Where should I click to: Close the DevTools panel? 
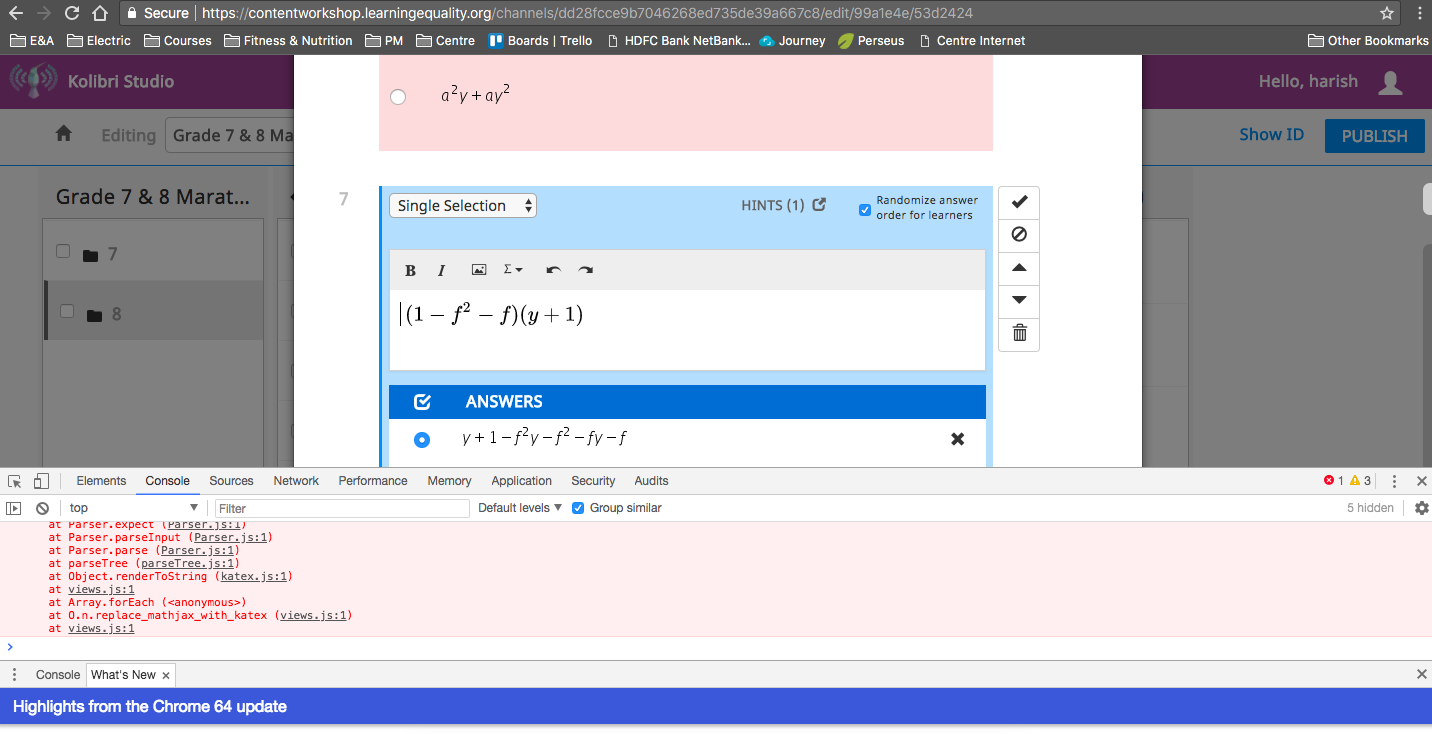point(1421,481)
